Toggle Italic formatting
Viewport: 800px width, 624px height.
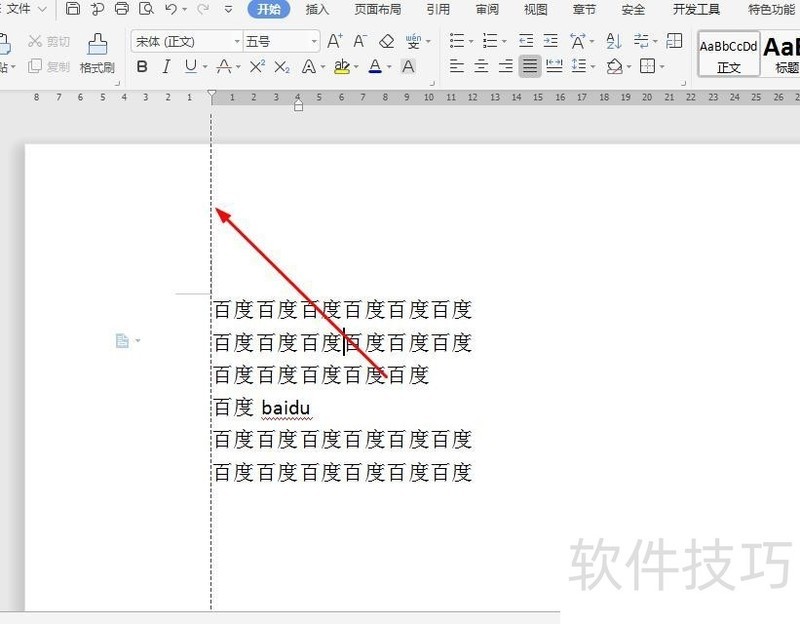coord(166,66)
